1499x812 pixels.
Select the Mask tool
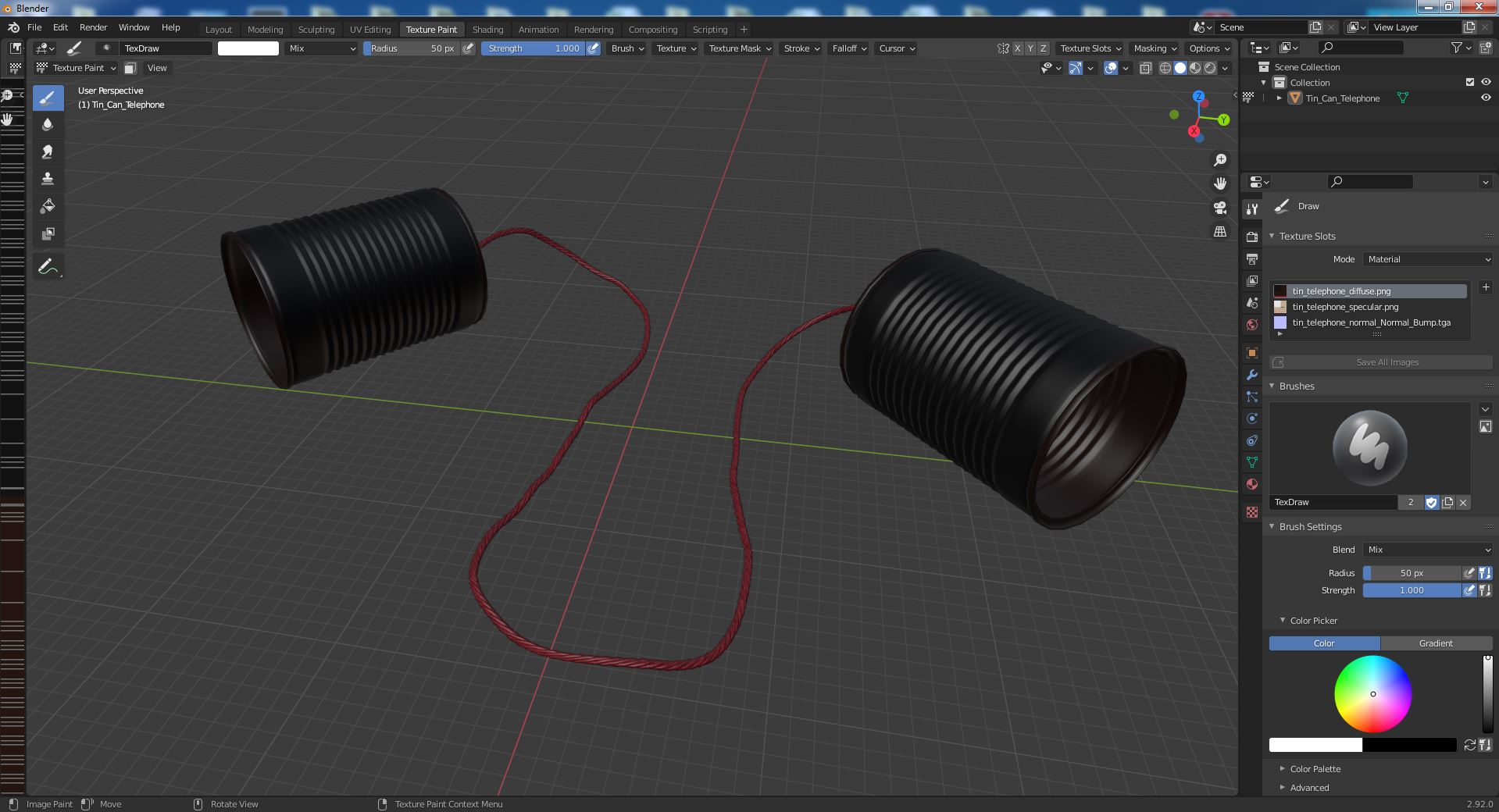48,233
